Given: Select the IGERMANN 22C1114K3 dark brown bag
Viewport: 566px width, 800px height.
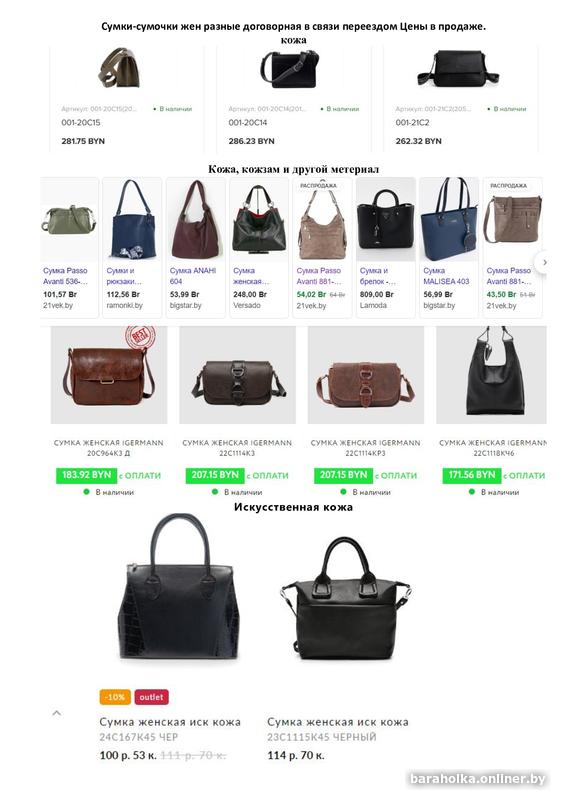Looking at the screenshot, I should point(237,375).
